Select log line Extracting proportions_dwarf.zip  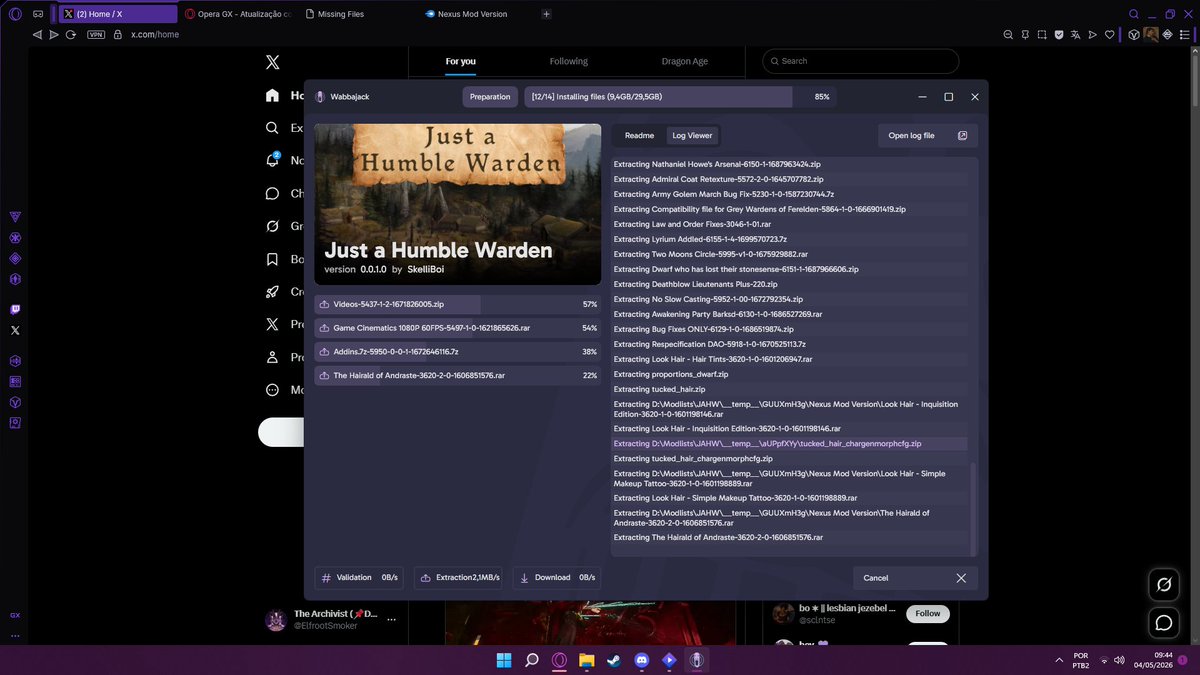[x=671, y=374]
